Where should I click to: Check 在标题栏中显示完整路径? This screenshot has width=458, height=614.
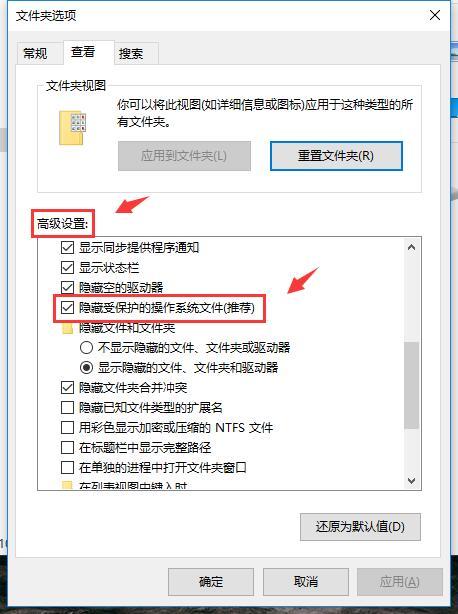click(67, 447)
